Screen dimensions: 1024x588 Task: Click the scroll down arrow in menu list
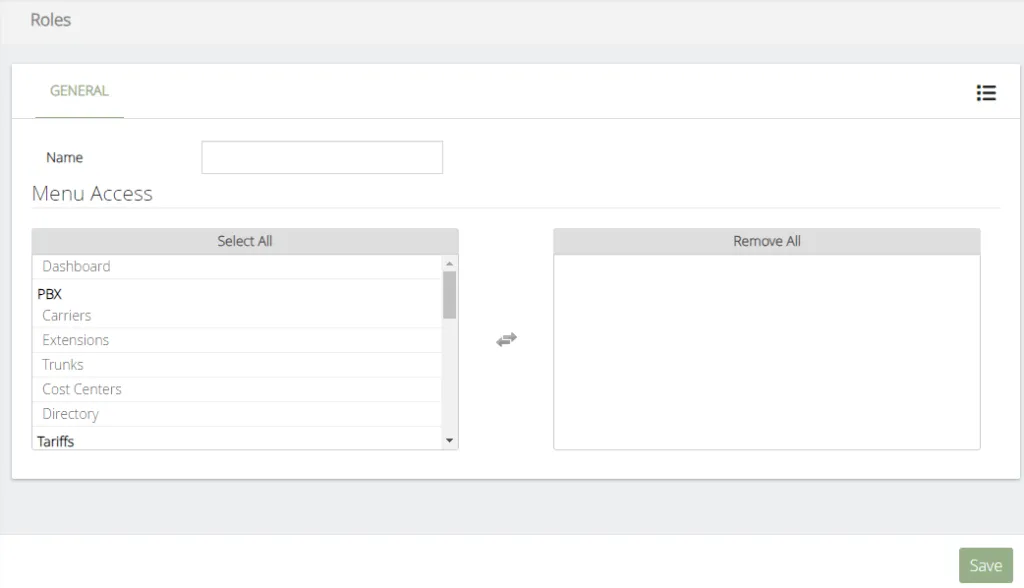449,440
